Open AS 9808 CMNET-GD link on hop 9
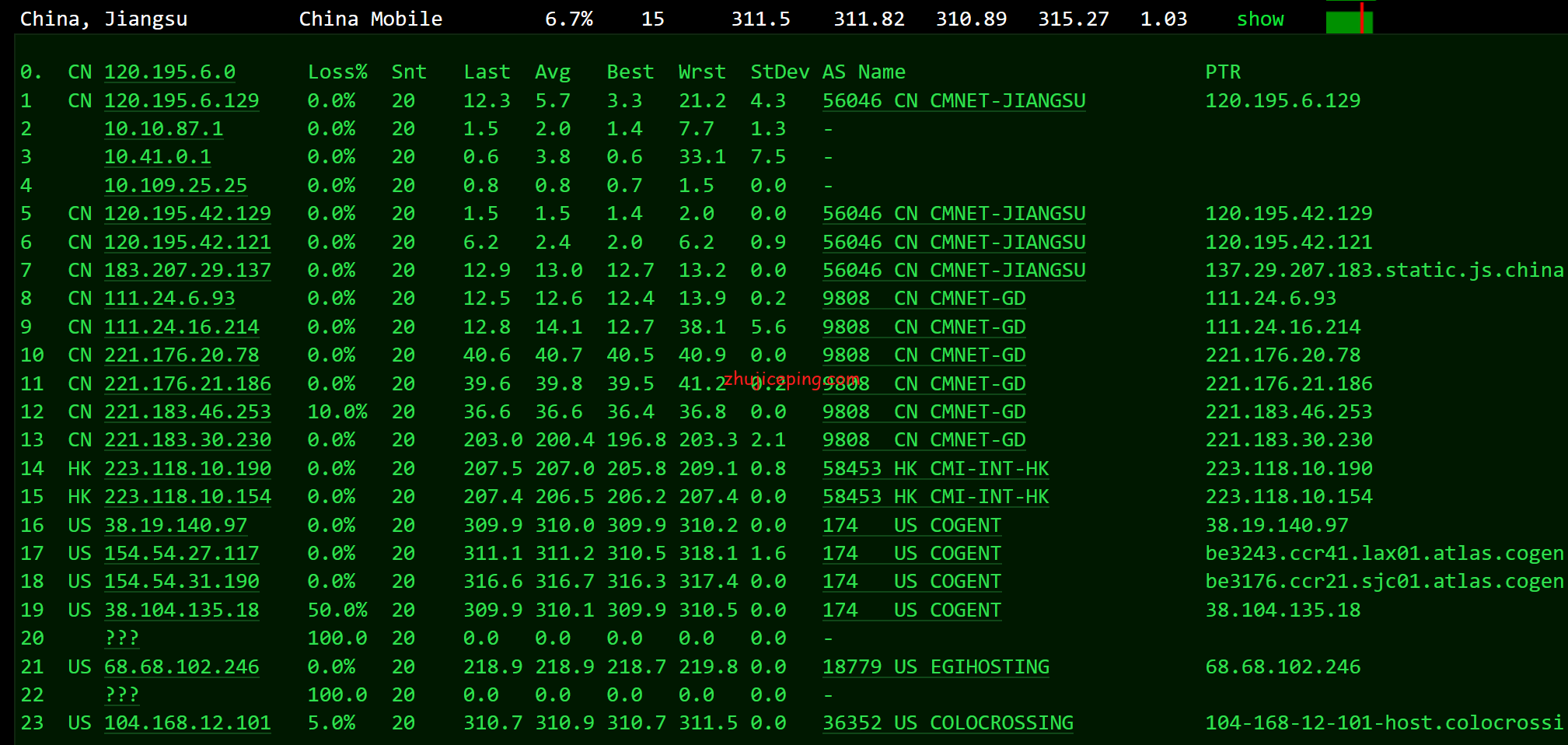The height and width of the screenshot is (745, 1568). pyautogui.click(x=924, y=327)
